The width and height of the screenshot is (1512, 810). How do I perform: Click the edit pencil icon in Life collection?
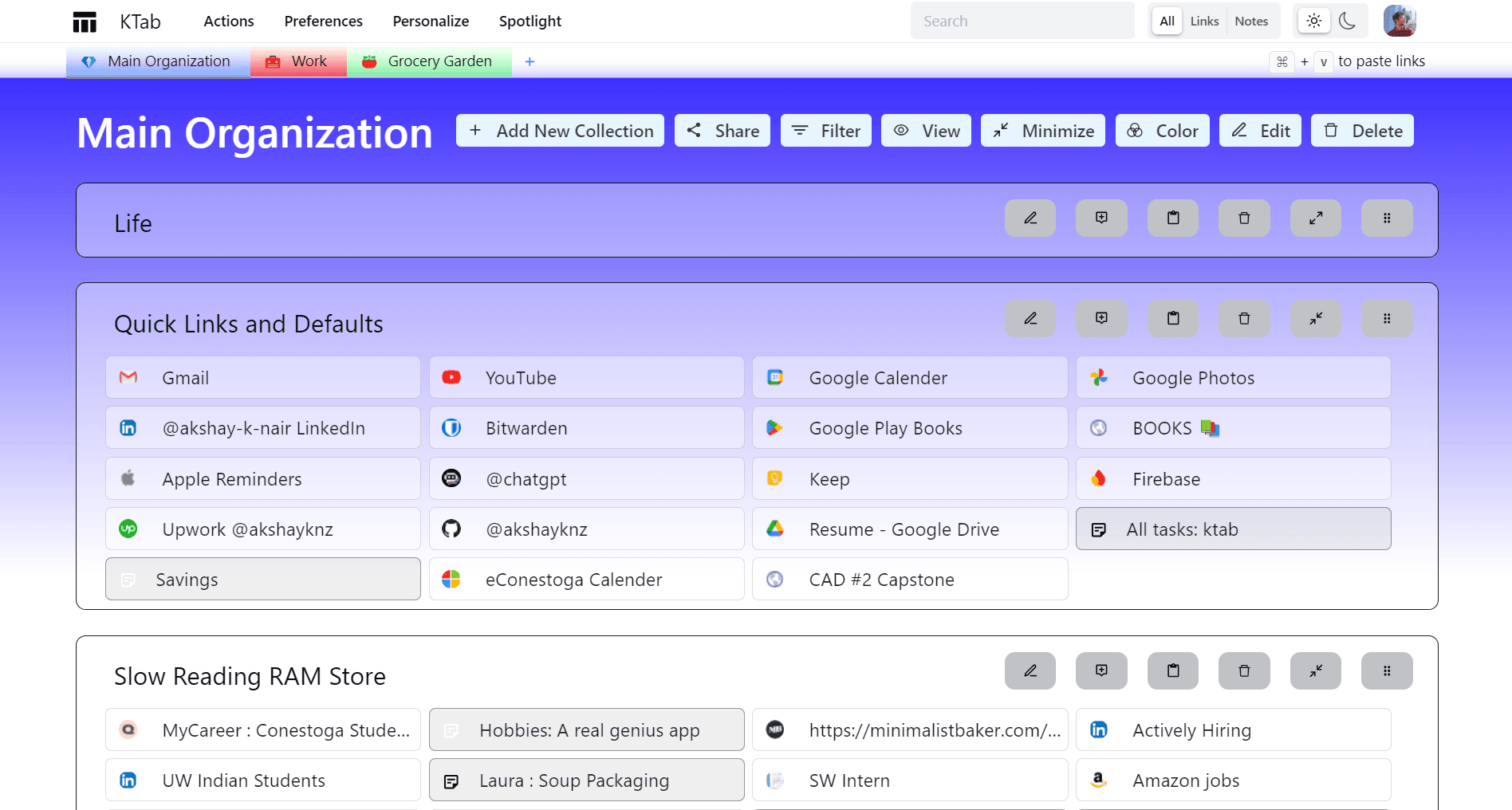coord(1030,218)
